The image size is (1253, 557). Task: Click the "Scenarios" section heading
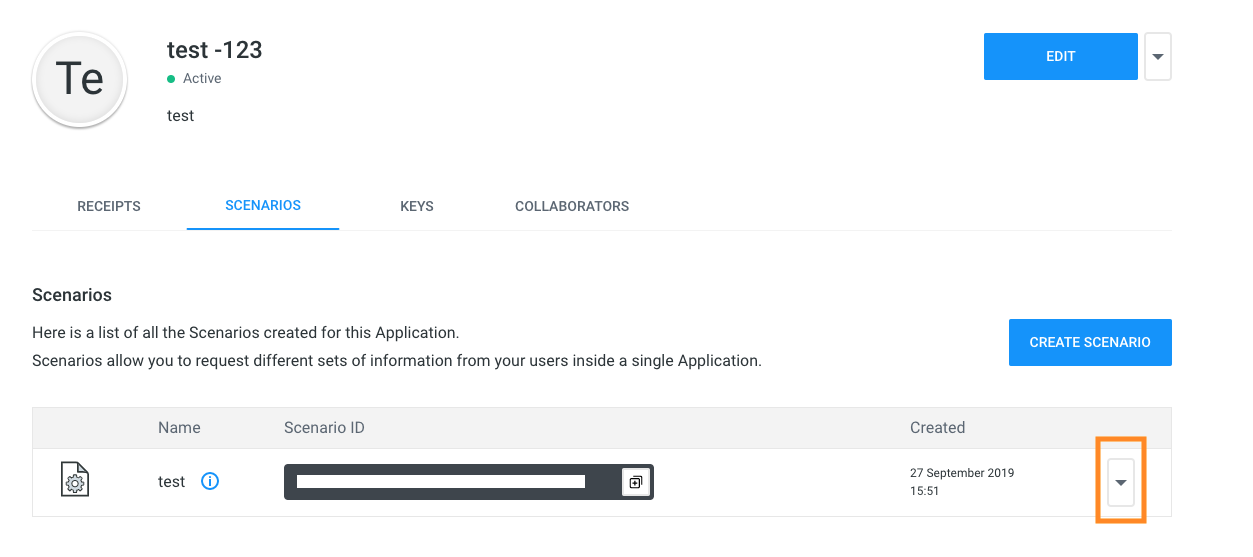(72, 295)
